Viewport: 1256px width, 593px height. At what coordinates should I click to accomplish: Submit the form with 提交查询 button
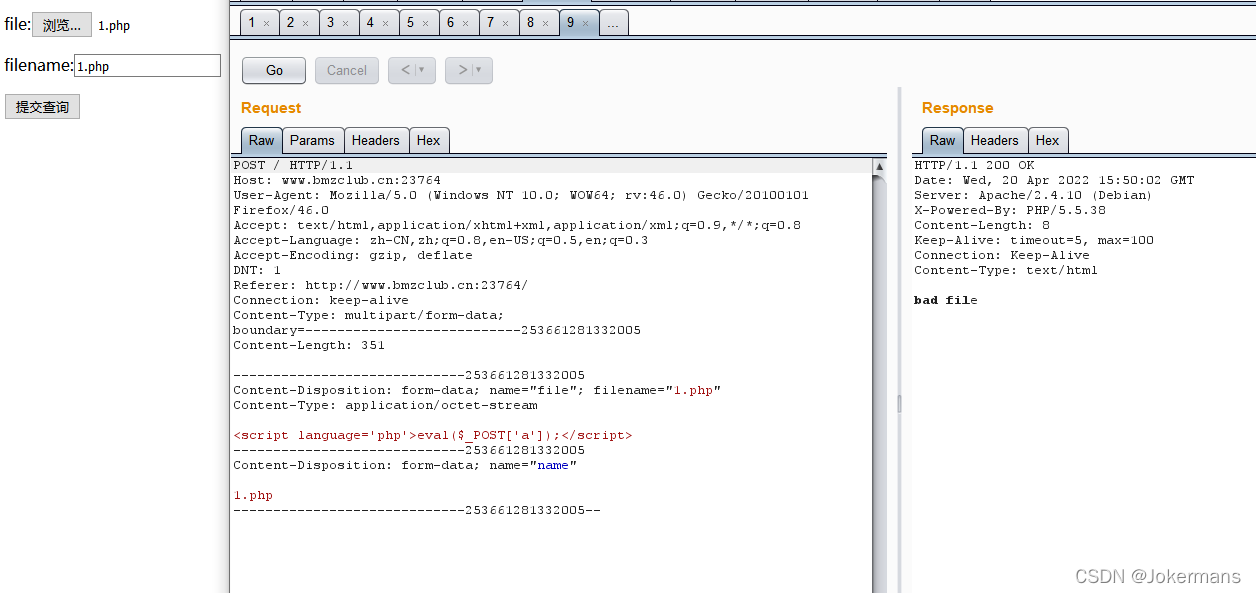coord(42,107)
